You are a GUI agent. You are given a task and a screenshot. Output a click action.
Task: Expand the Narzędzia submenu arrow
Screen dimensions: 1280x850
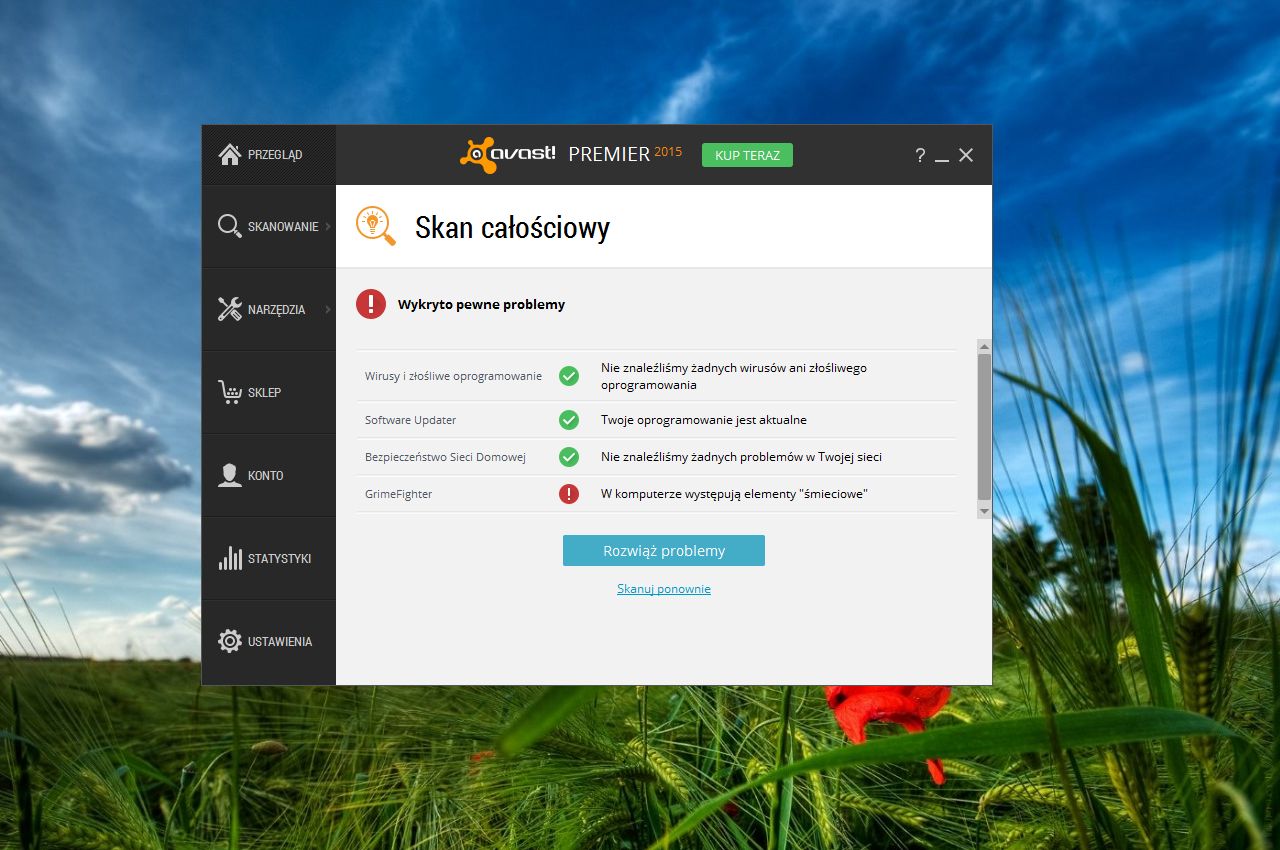coord(328,309)
